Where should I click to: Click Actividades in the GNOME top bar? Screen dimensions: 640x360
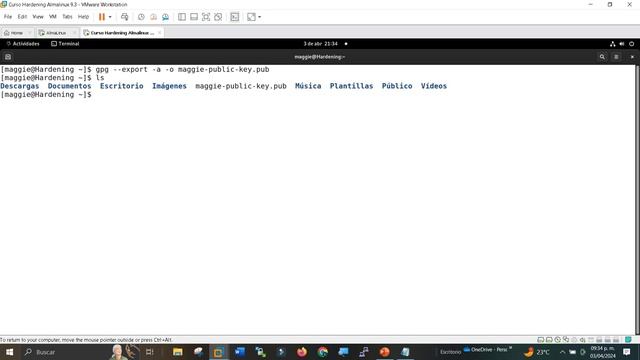point(23,44)
